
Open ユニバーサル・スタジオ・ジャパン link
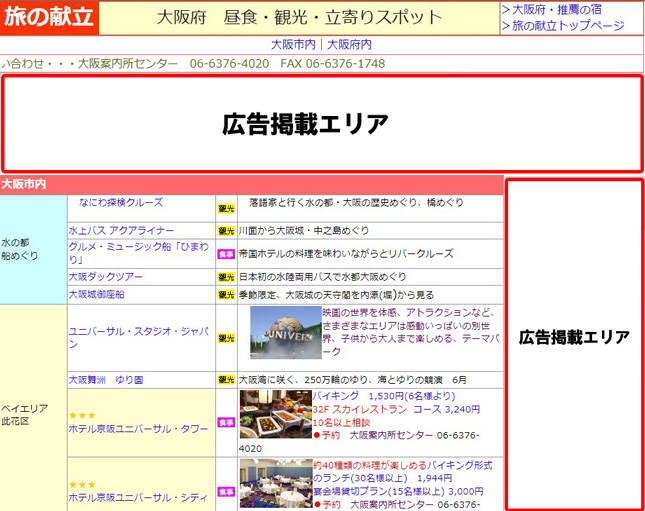(139, 338)
